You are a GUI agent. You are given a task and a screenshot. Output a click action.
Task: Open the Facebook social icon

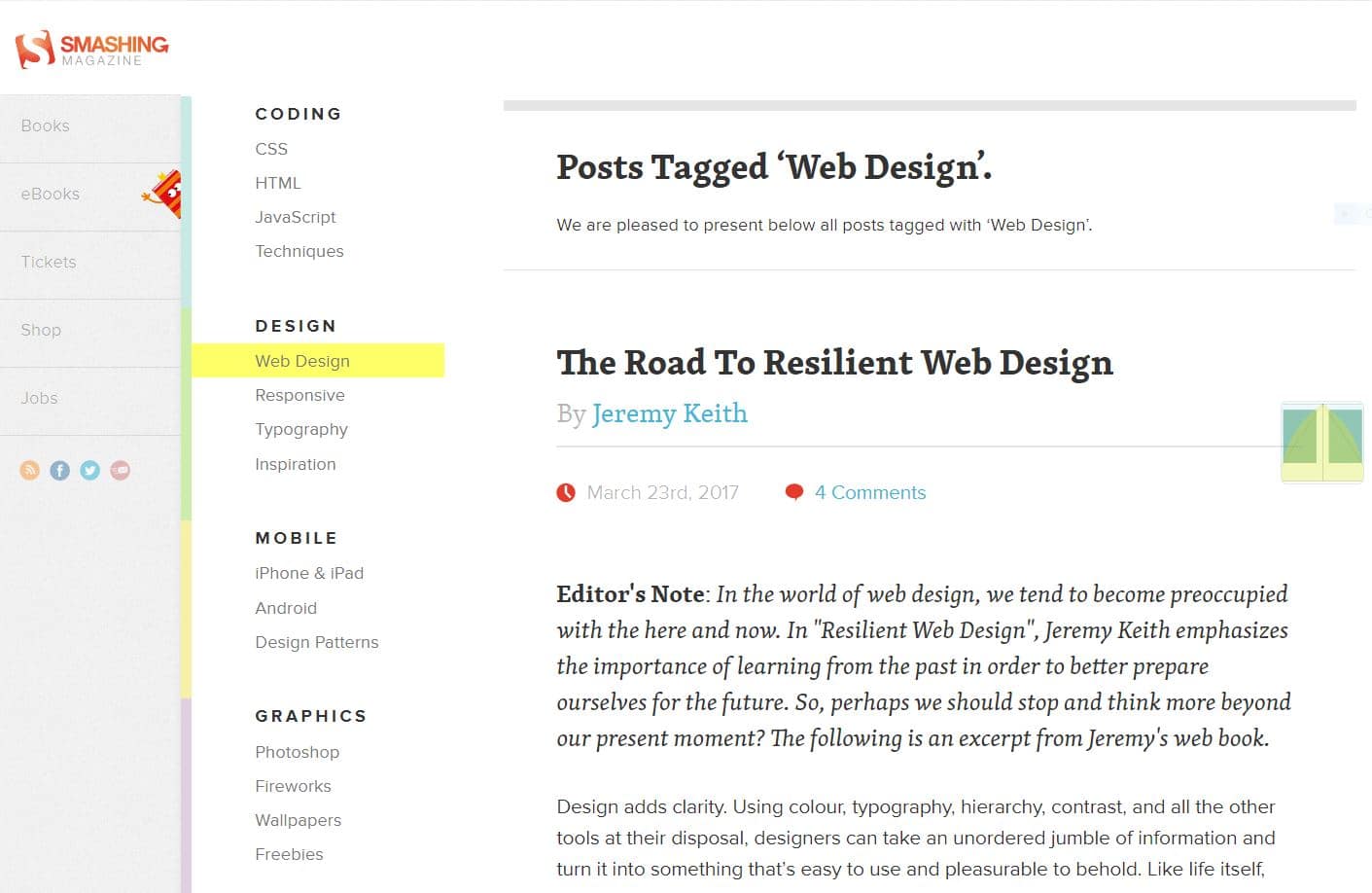click(x=60, y=471)
